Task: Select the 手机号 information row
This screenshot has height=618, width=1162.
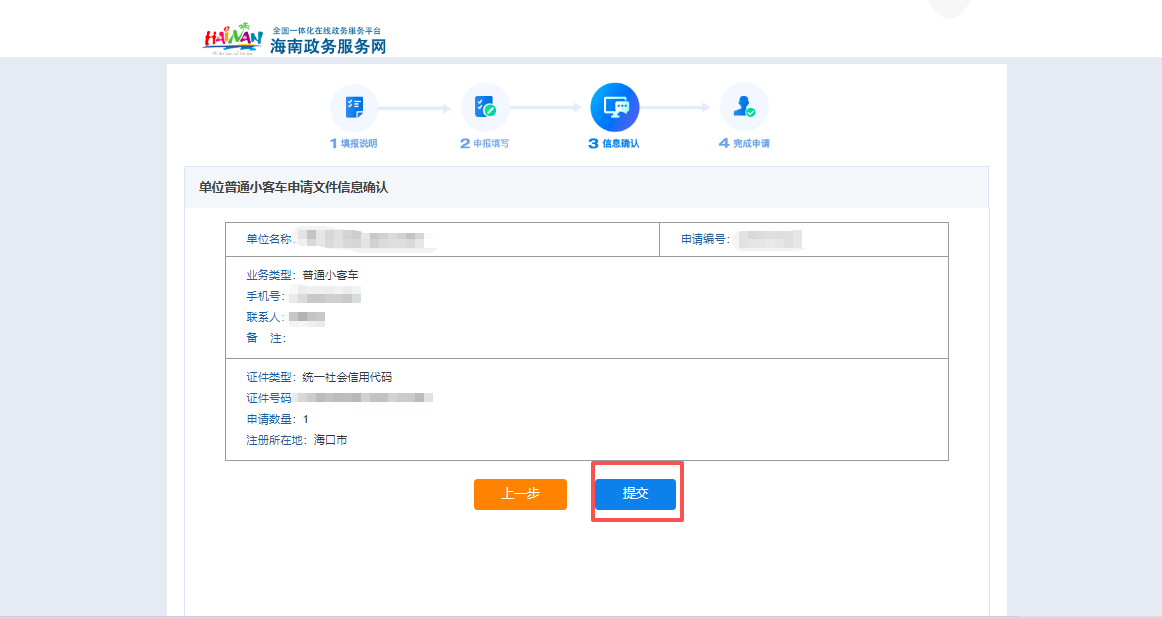Action: pyautogui.click(x=300, y=295)
